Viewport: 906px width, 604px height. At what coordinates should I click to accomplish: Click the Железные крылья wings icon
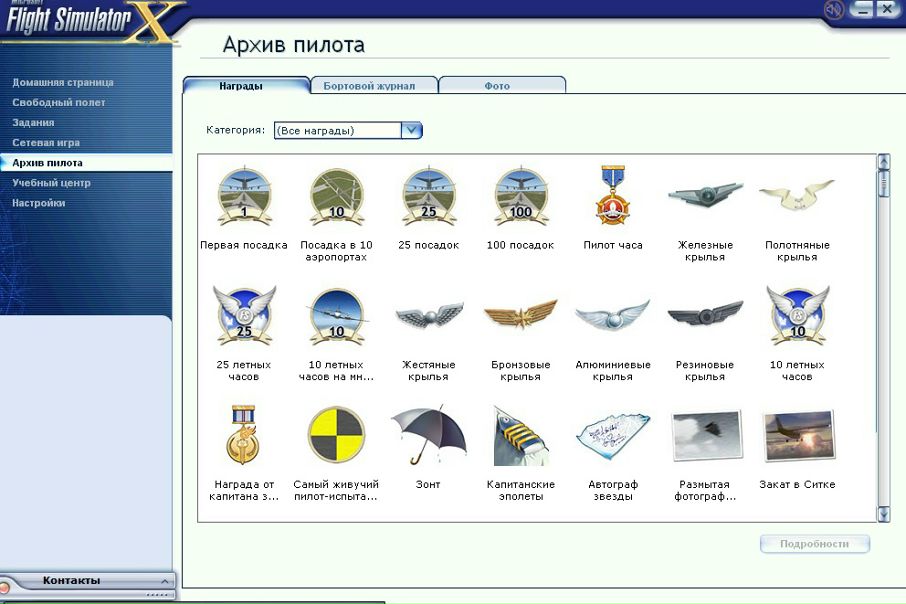pyautogui.click(x=705, y=195)
